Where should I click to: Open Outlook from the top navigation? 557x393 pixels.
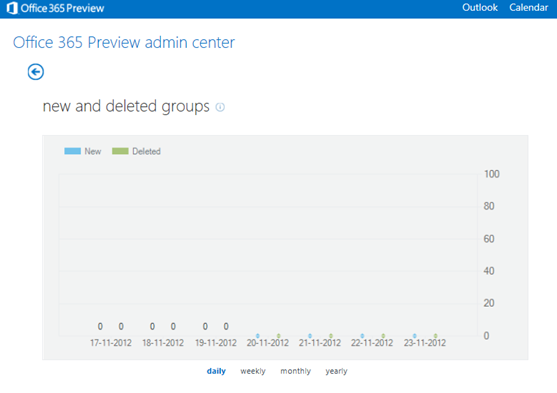(x=480, y=7)
